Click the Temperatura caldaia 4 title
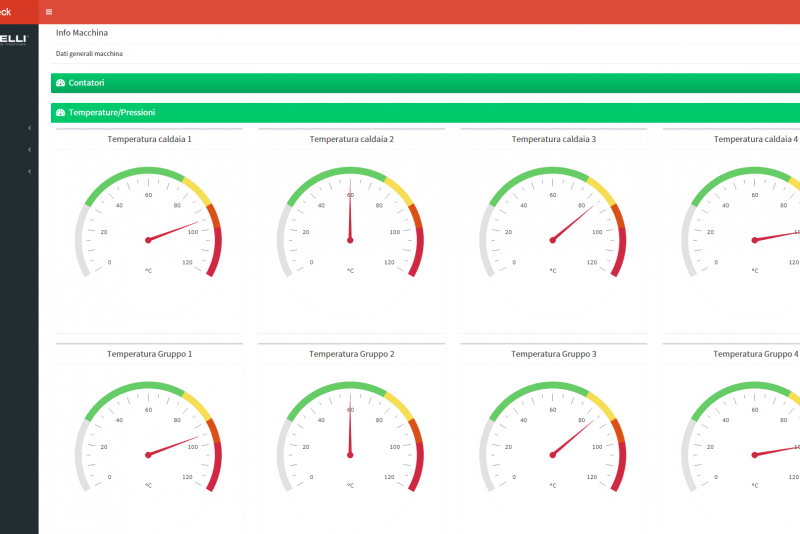Image resolution: width=800 pixels, height=534 pixels. [x=756, y=139]
